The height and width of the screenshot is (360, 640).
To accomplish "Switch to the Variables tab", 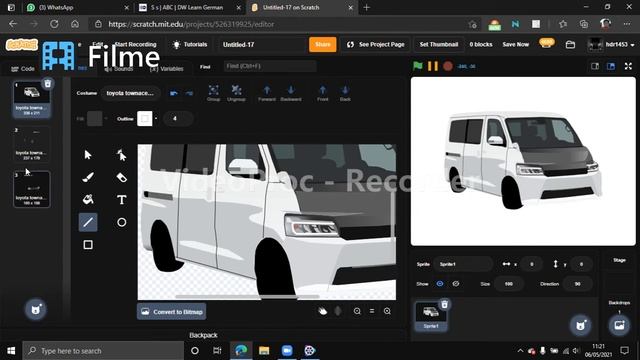I will (167, 69).
